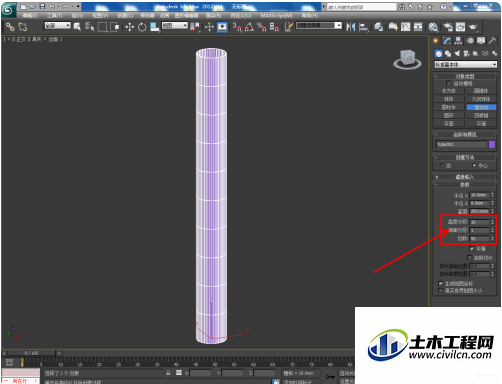Toggle Real-World Map Size checkbox
The width and height of the screenshot is (502, 384).
(x=441, y=291)
